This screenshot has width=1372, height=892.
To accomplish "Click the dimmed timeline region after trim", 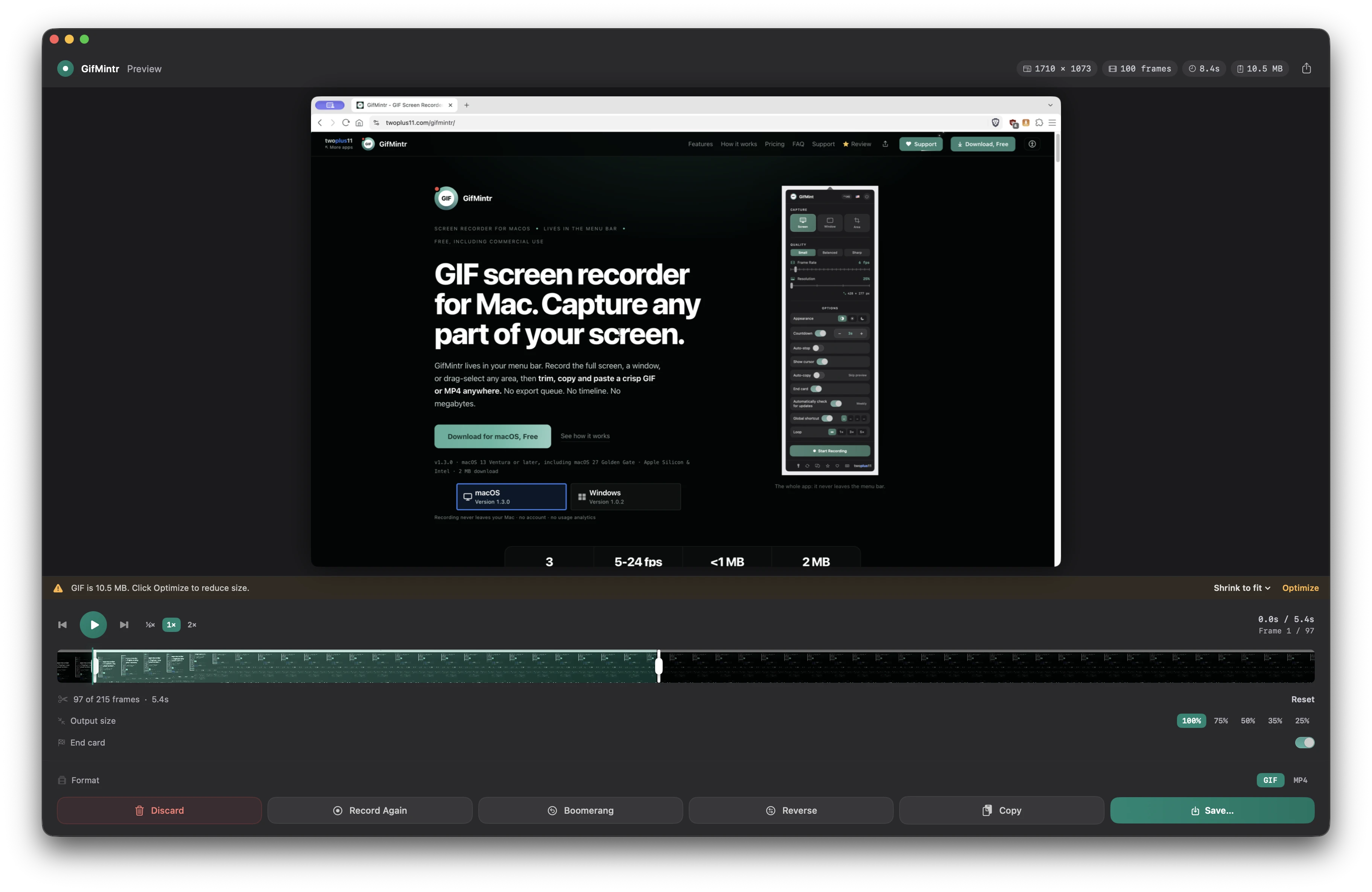I will point(988,667).
